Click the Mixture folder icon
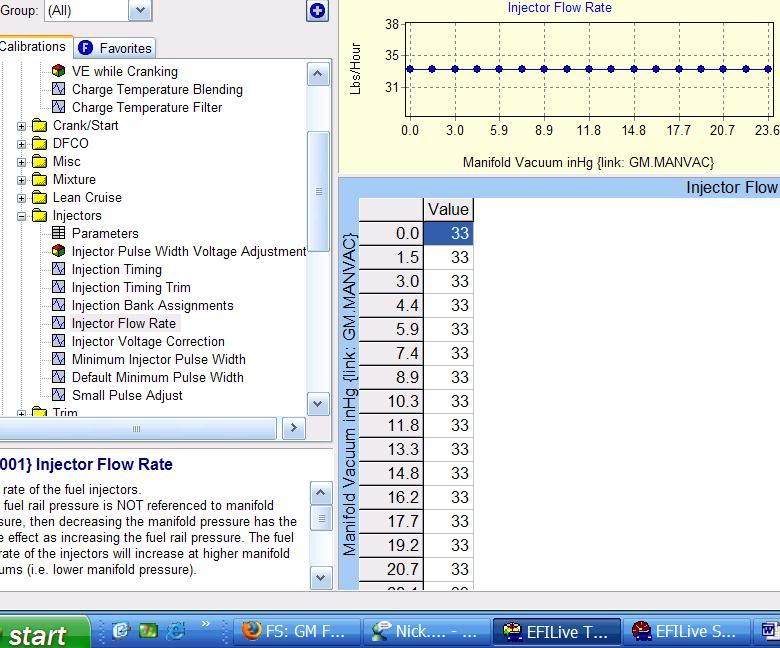 [x=39, y=179]
